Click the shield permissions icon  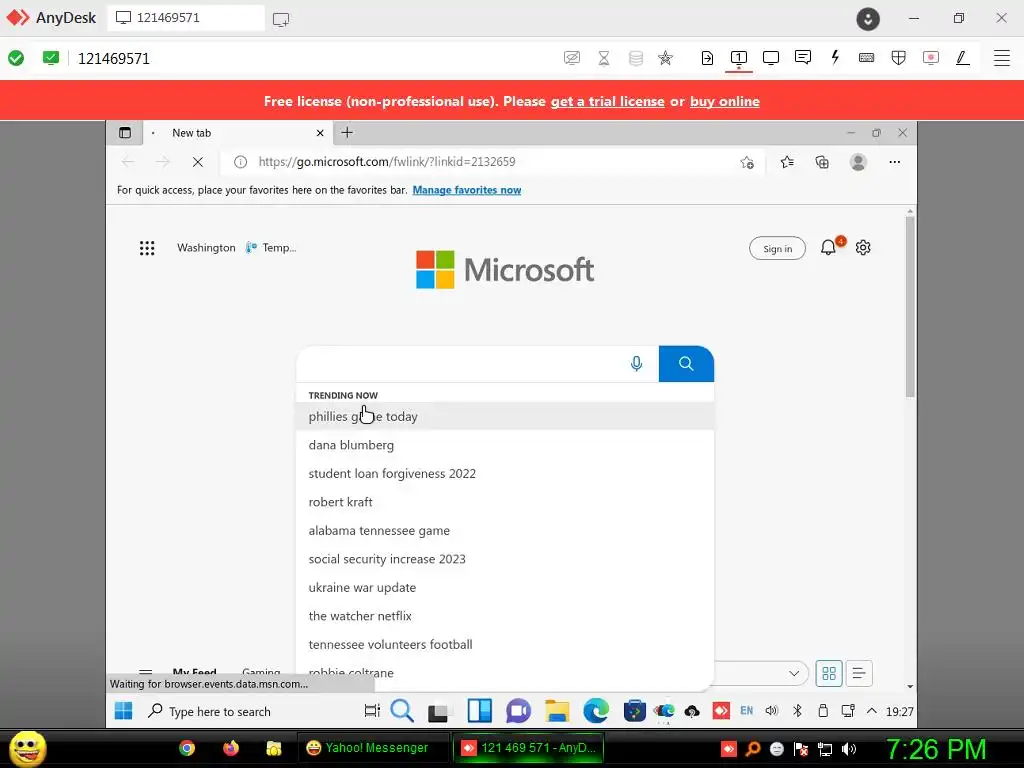coord(899,57)
